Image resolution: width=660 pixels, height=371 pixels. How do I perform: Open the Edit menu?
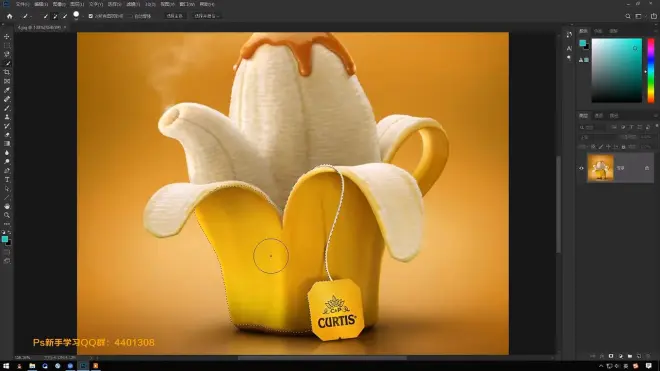point(41,4)
